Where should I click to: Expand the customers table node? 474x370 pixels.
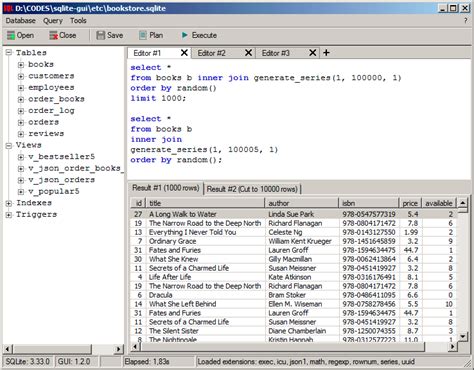coord(21,76)
